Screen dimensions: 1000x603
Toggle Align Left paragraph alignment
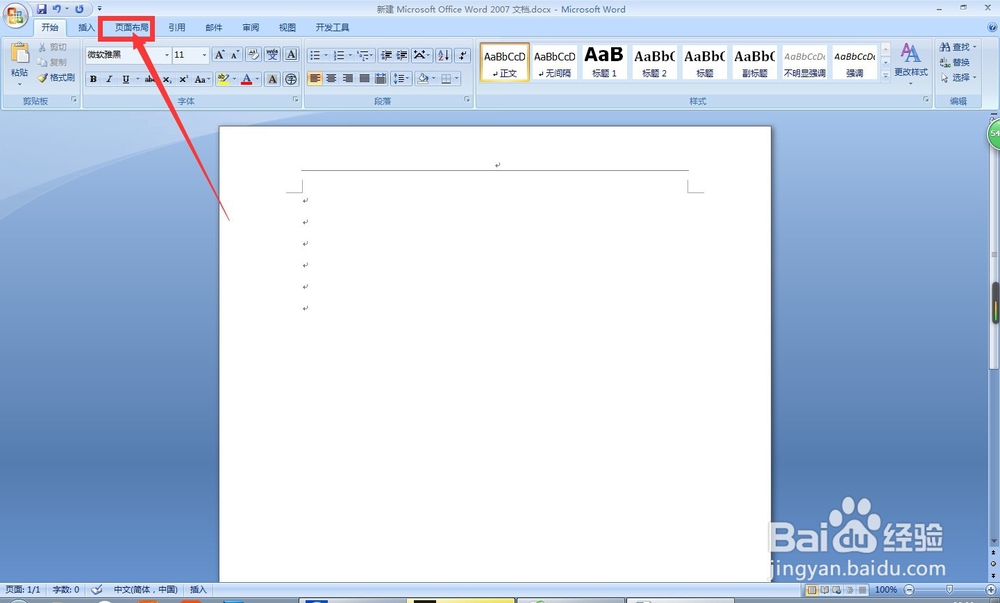(x=314, y=78)
